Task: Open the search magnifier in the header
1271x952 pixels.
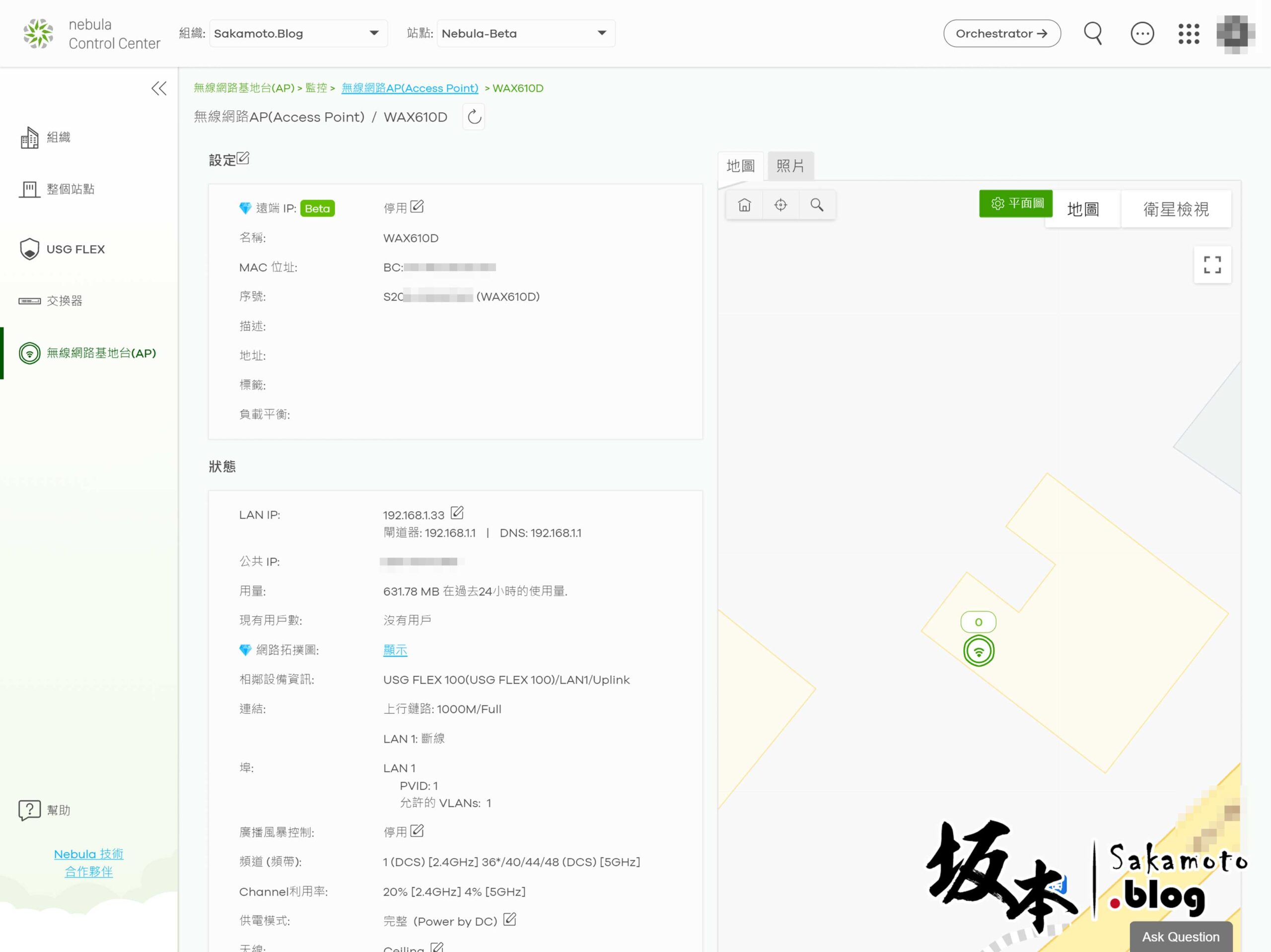Action: coord(1093,33)
